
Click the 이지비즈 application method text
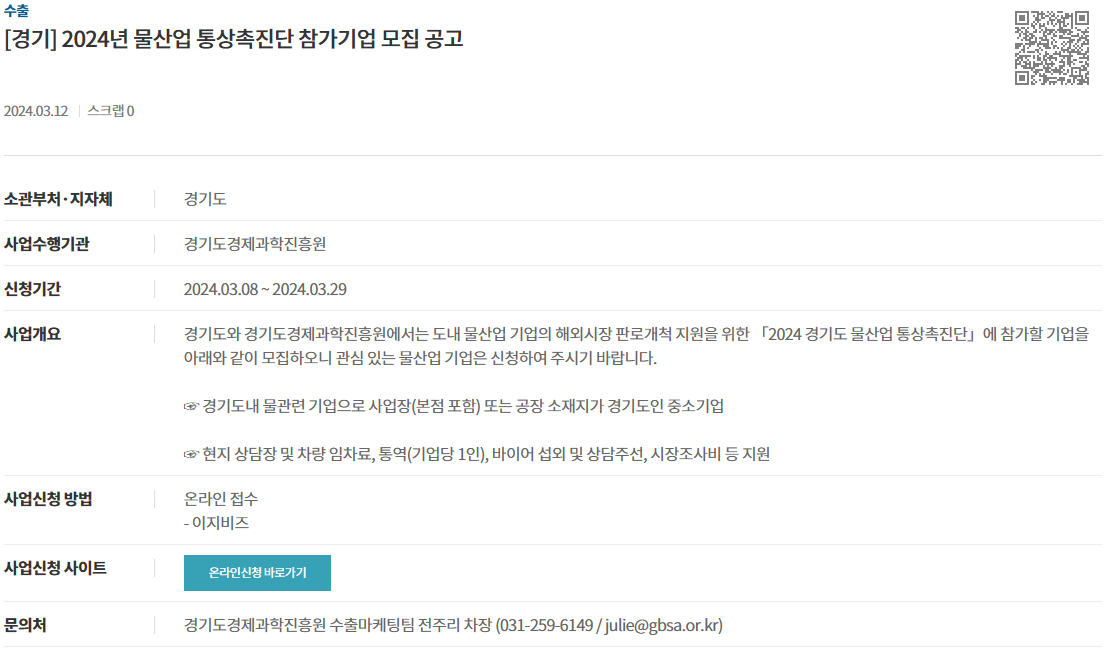[x=221, y=523]
